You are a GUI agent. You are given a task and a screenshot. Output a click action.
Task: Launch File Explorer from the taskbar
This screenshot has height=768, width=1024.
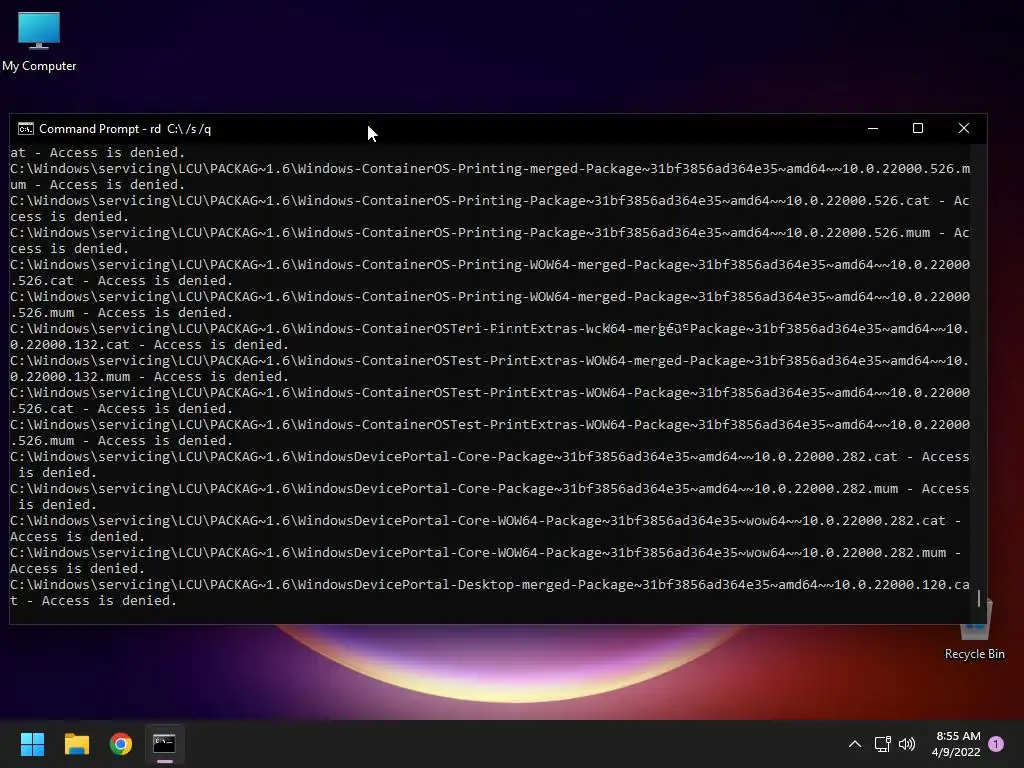76,744
